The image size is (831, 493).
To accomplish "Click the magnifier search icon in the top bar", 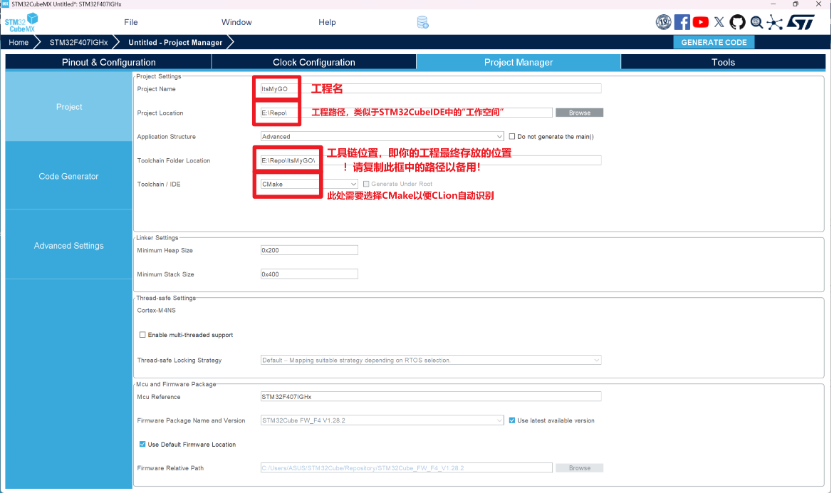I will point(756,22).
